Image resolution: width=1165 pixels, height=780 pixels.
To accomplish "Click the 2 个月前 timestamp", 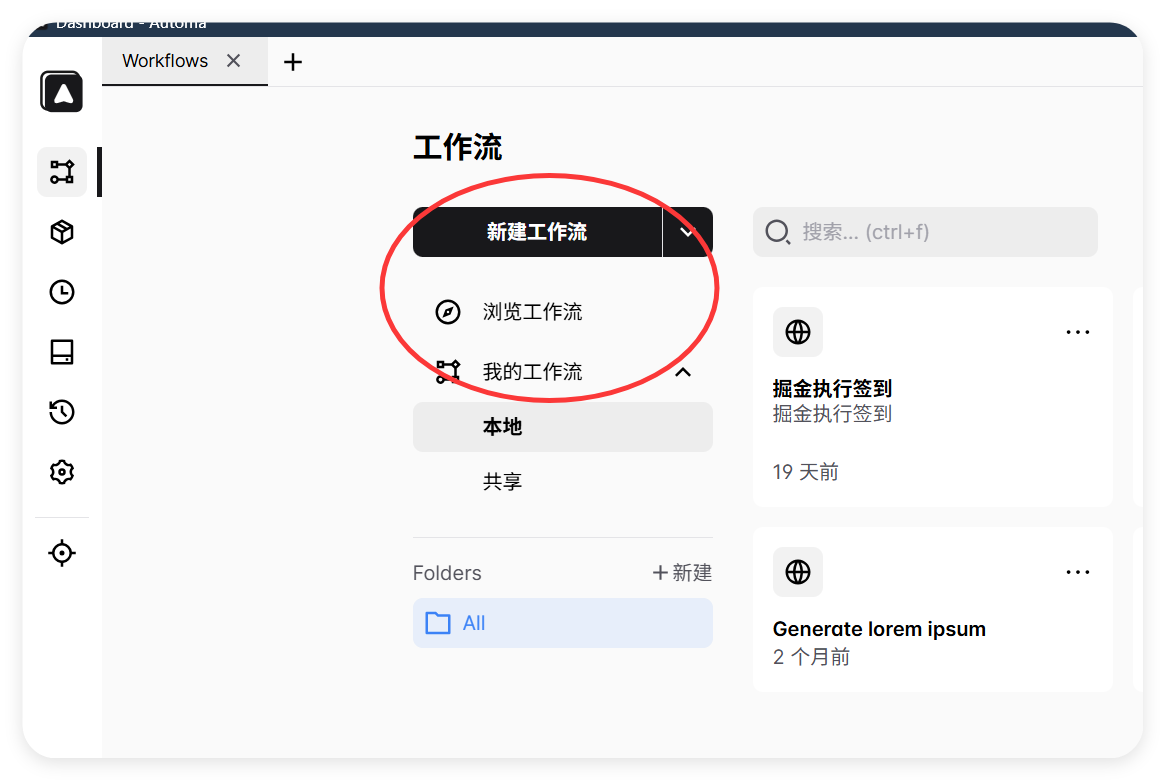I will pyautogui.click(x=811, y=657).
